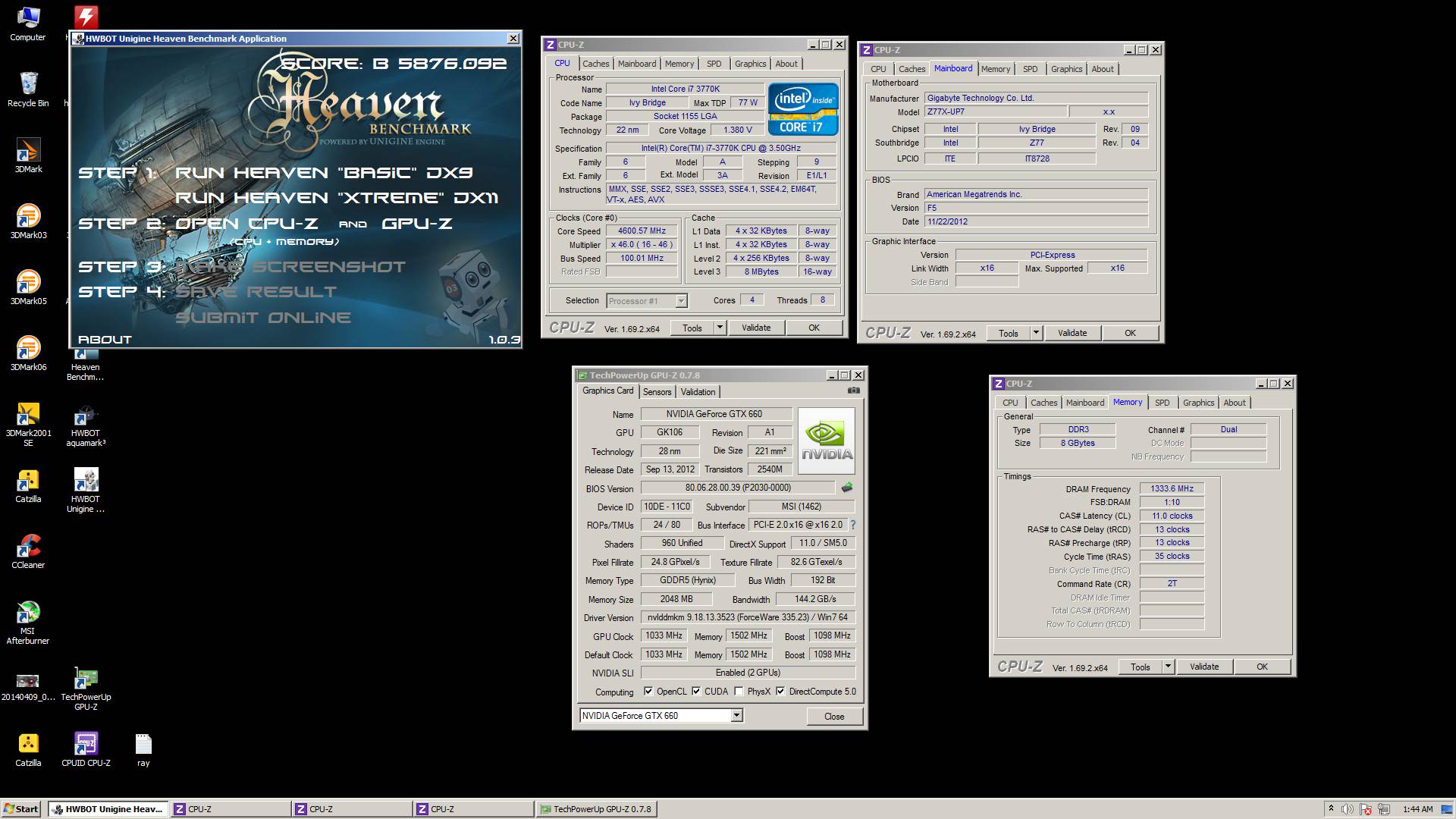Click OK in Mainboard CPU-Z window
The width and height of the screenshot is (1456, 819).
[x=1130, y=333]
